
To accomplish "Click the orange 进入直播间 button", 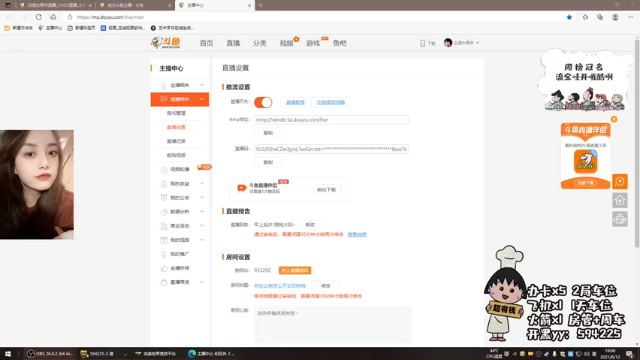I will [x=295, y=271].
